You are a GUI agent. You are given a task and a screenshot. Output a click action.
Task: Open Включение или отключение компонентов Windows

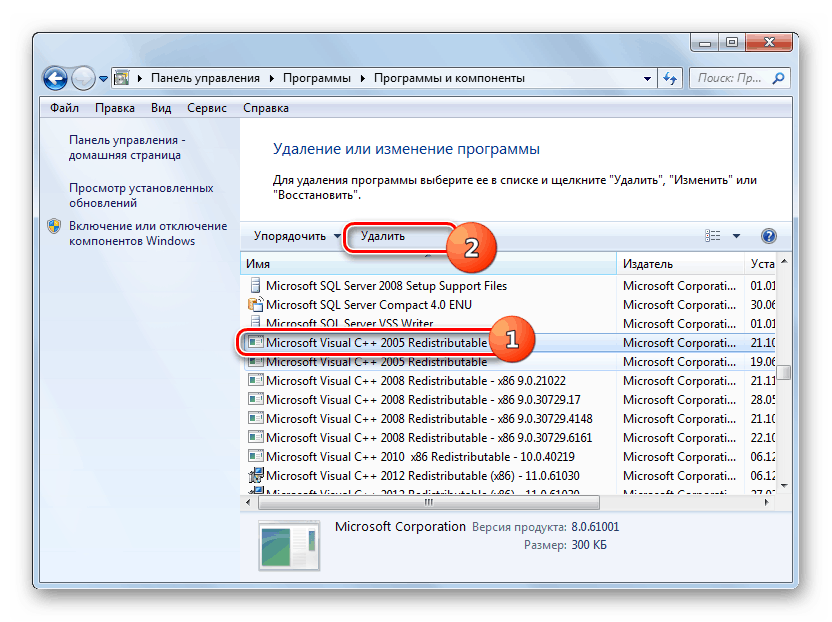click(148, 234)
